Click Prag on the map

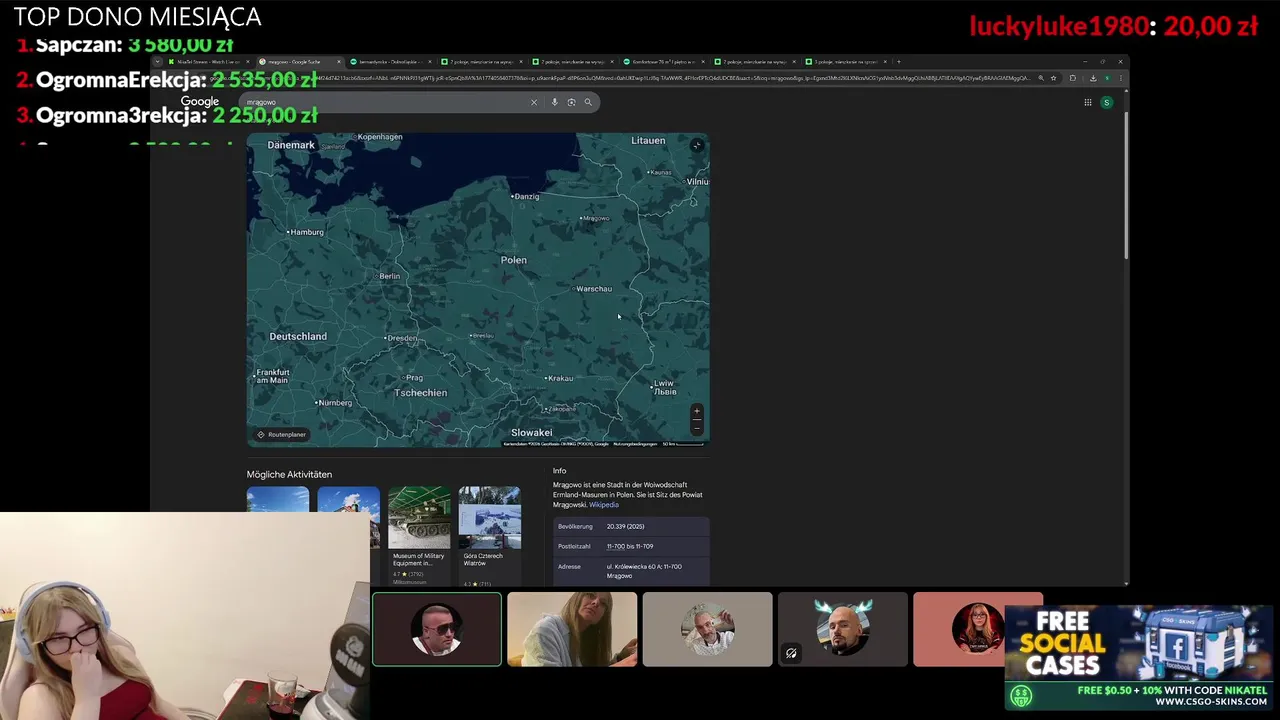click(415, 378)
